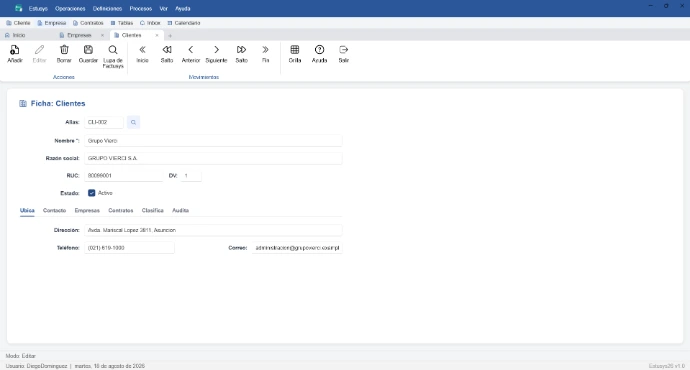Exit the form with Salir icon

coord(344,50)
